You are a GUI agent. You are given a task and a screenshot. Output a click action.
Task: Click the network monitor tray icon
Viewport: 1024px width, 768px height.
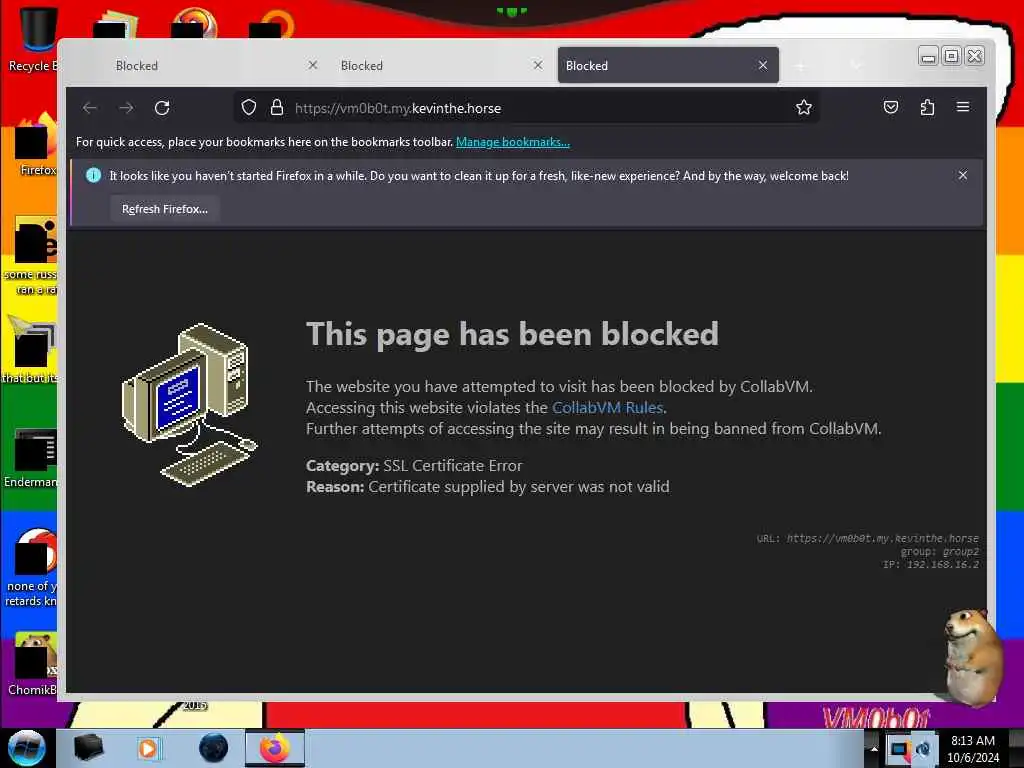coord(899,750)
